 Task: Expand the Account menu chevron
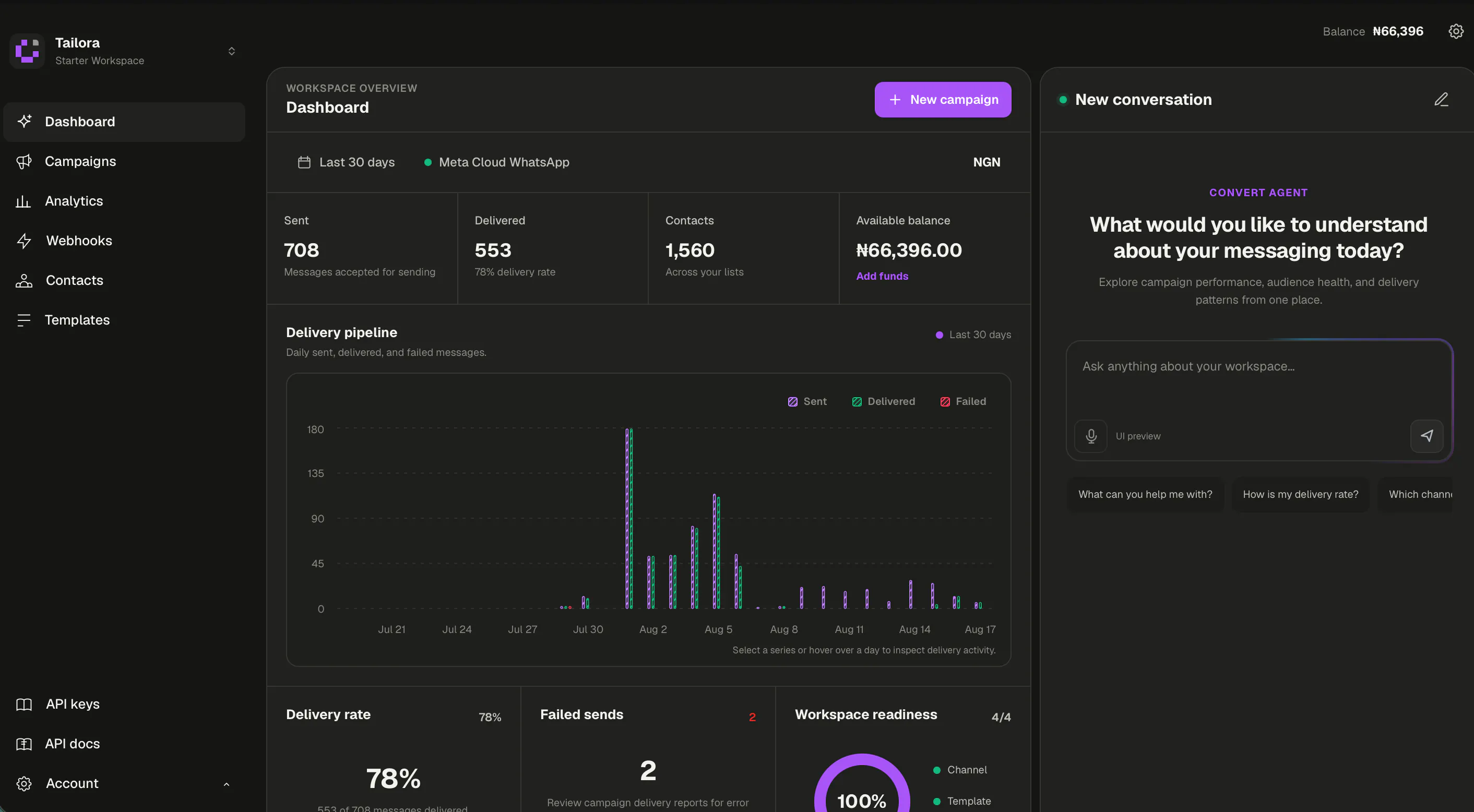pos(226,784)
